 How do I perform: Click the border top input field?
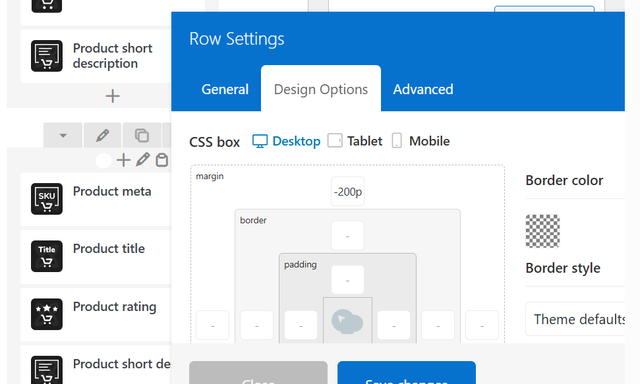348,235
